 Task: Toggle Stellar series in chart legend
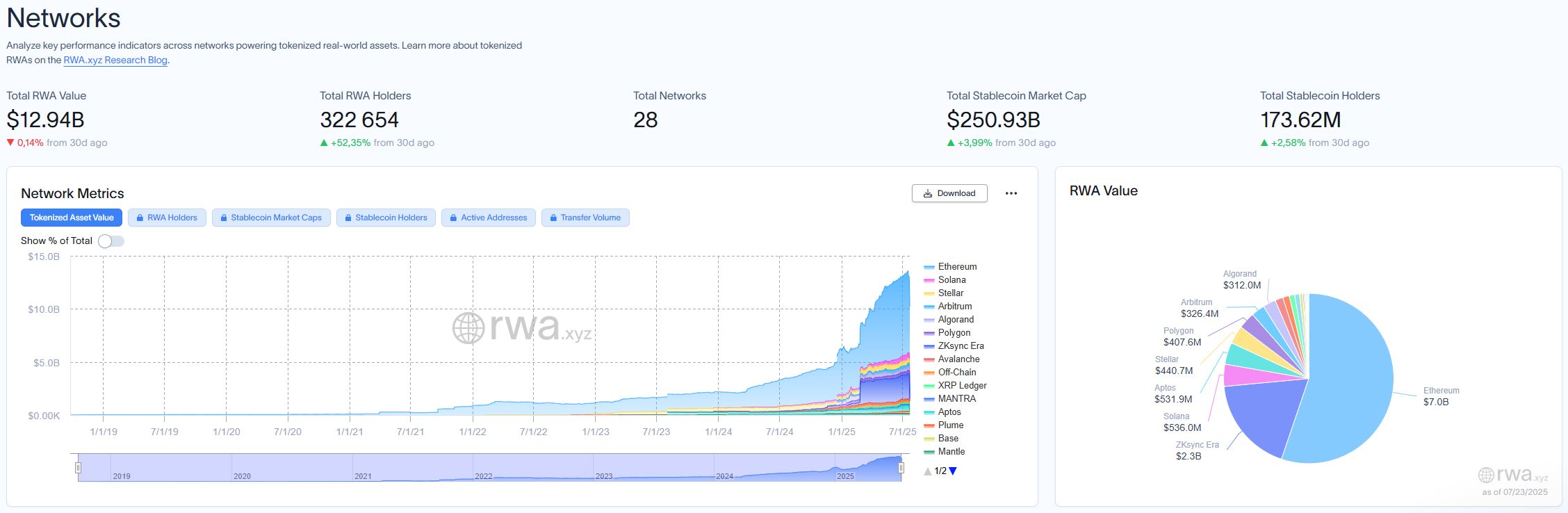pos(944,293)
